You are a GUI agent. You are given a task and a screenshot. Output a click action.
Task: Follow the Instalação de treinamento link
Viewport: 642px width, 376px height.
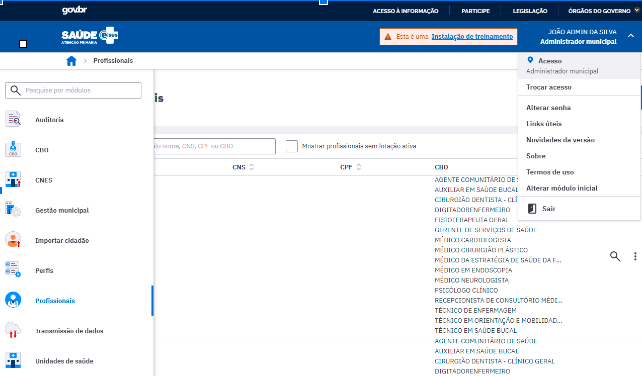tap(472, 36)
